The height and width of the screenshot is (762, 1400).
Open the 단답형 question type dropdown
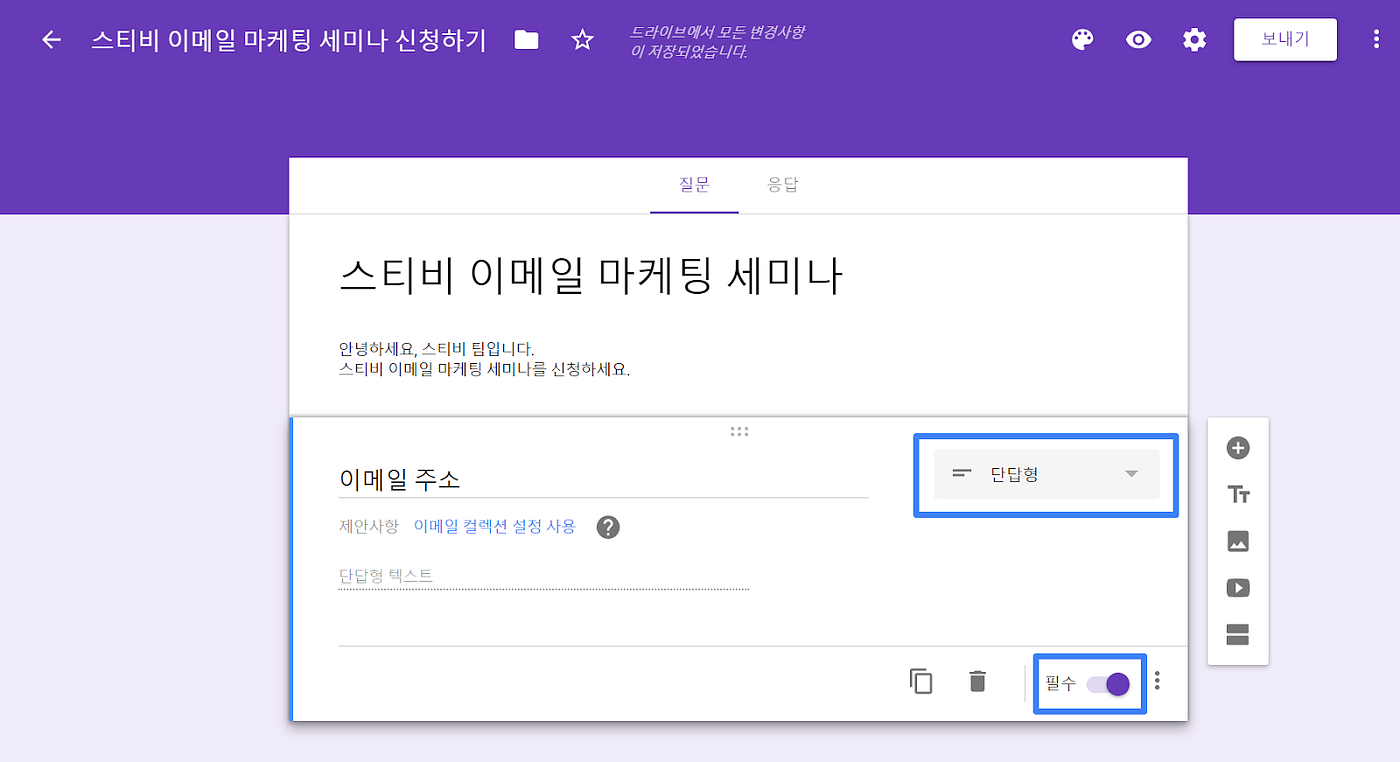[x=1046, y=474]
